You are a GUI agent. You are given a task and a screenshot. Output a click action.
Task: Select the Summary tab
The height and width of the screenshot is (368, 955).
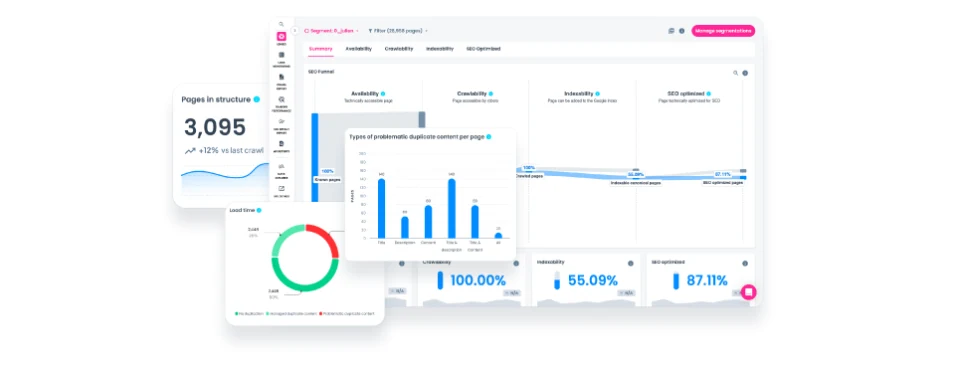coord(320,49)
